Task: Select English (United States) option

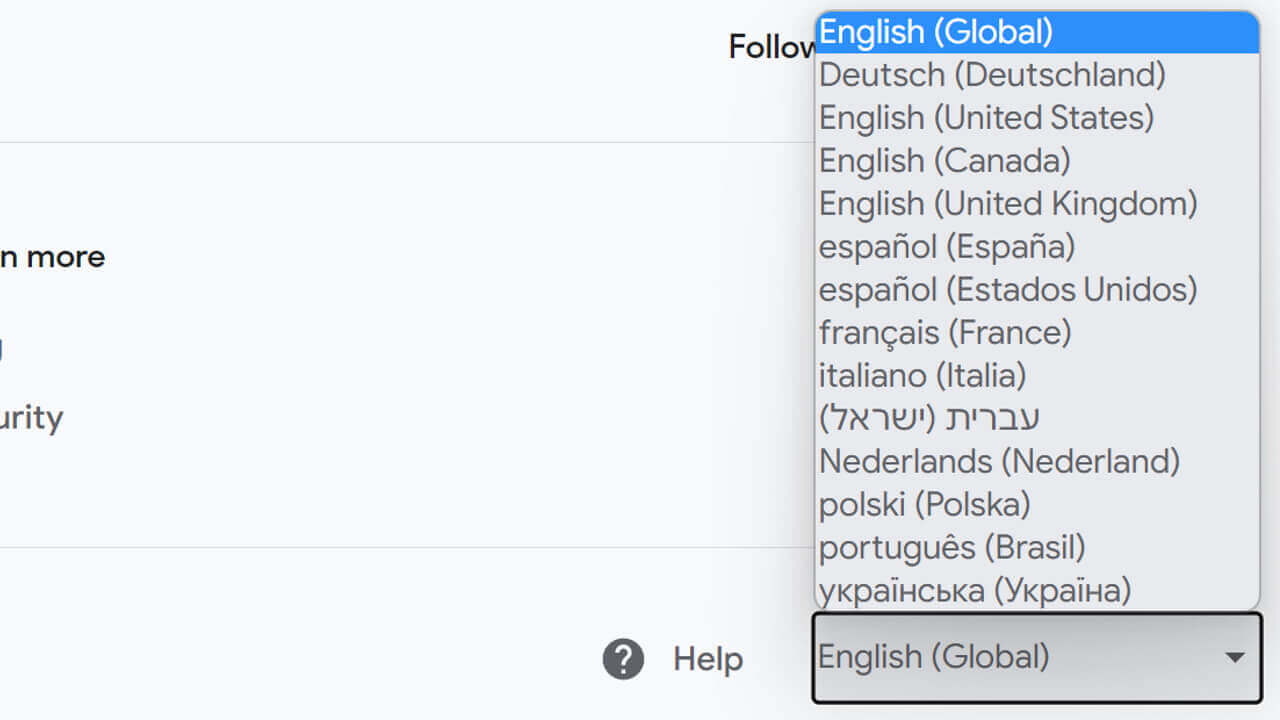Action: coord(986,118)
